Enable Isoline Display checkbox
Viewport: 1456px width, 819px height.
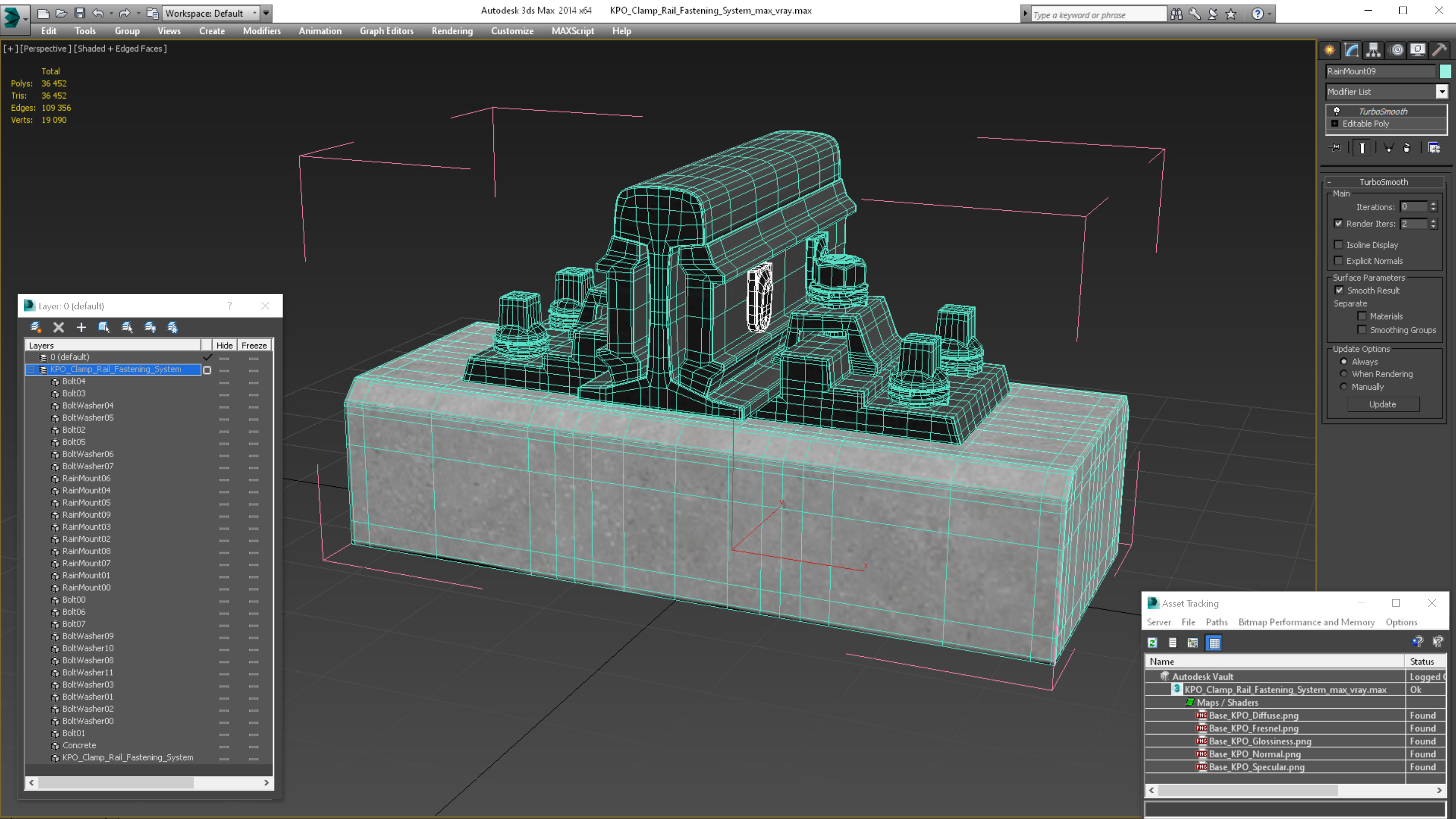(1338, 245)
